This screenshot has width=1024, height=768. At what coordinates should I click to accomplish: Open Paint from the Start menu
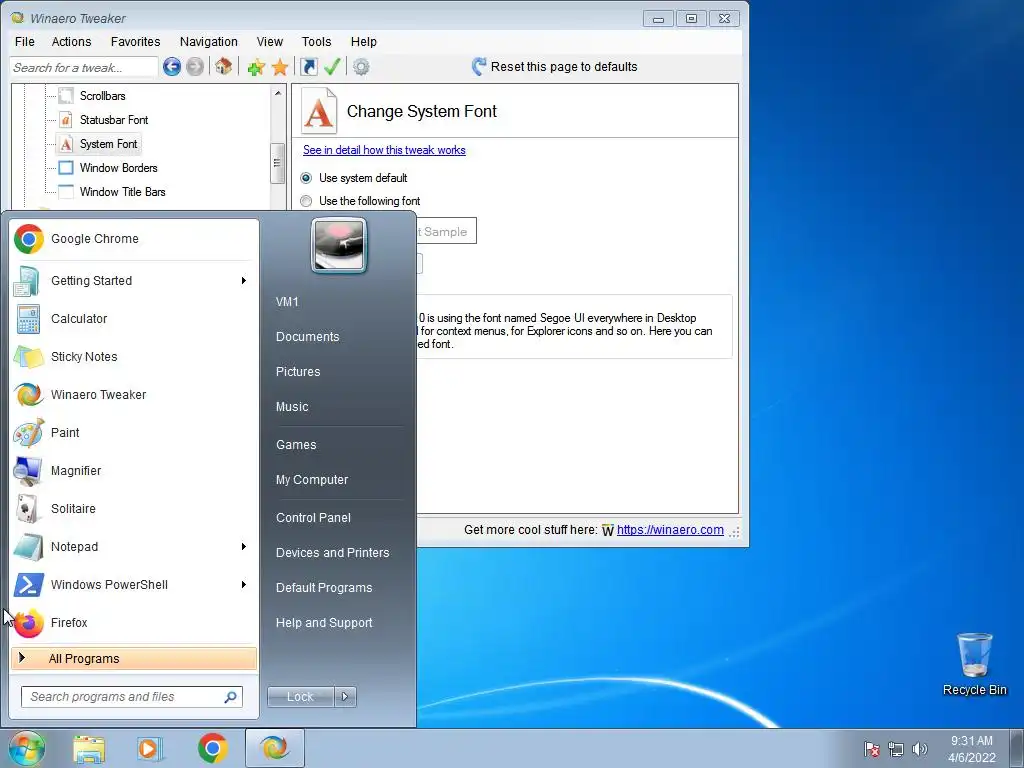coord(134,432)
